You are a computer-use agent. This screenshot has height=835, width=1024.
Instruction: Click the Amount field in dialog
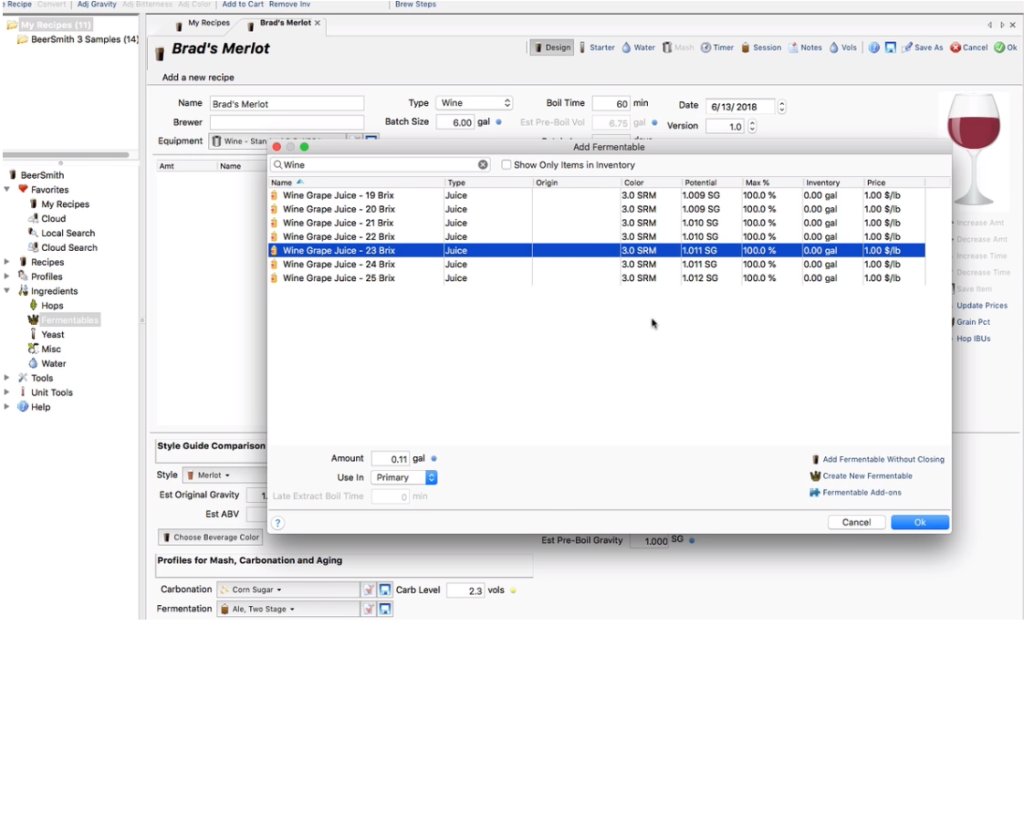point(391,459)
